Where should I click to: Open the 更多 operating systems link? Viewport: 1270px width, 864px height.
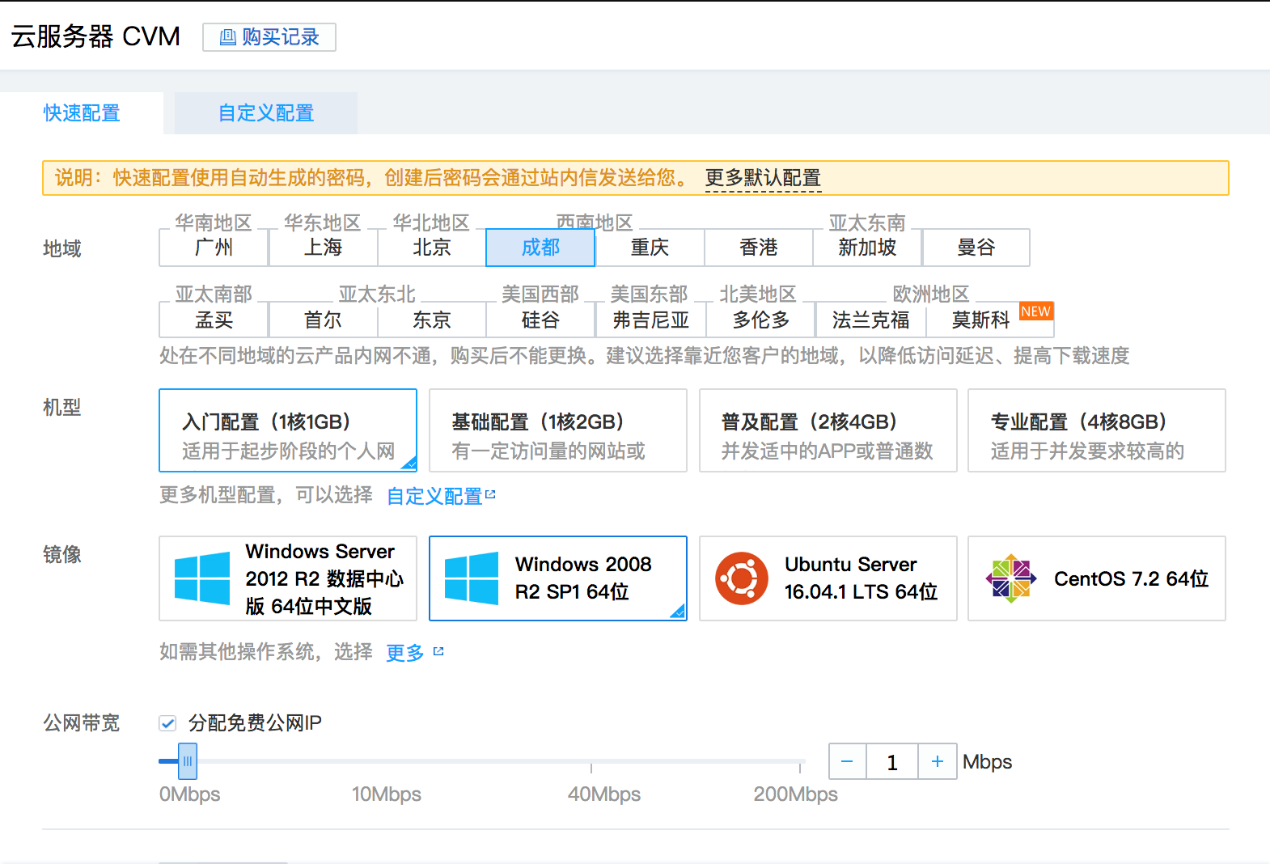pos(405,652)
